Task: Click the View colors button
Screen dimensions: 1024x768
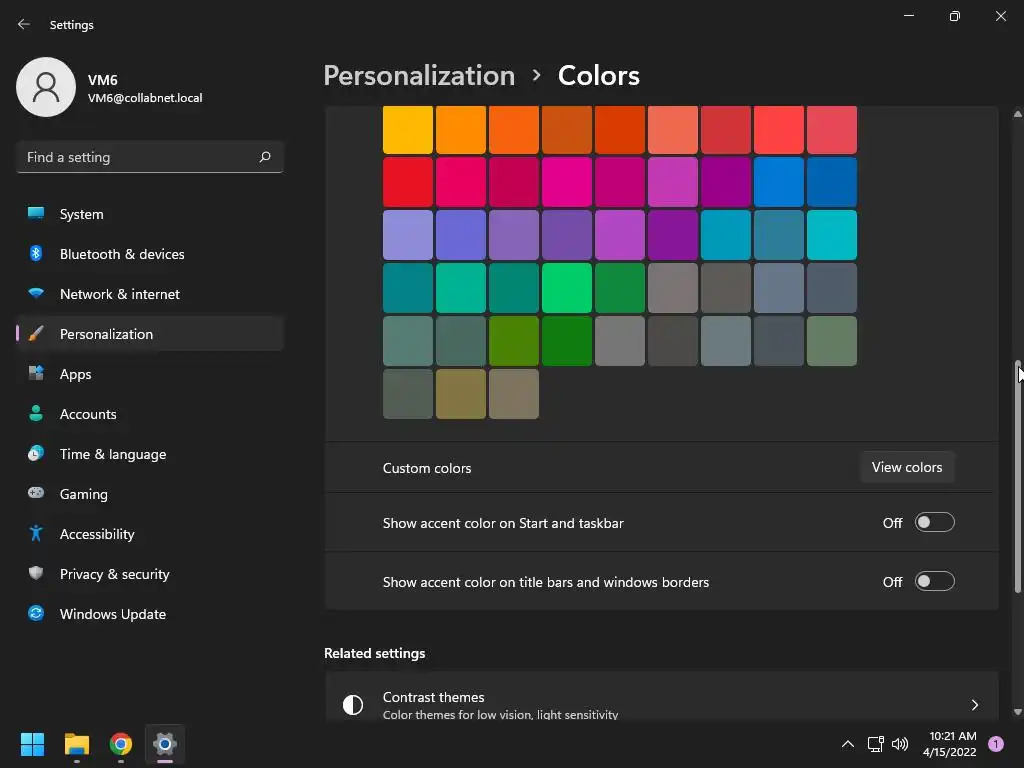Action: click(x=907, y=467)
